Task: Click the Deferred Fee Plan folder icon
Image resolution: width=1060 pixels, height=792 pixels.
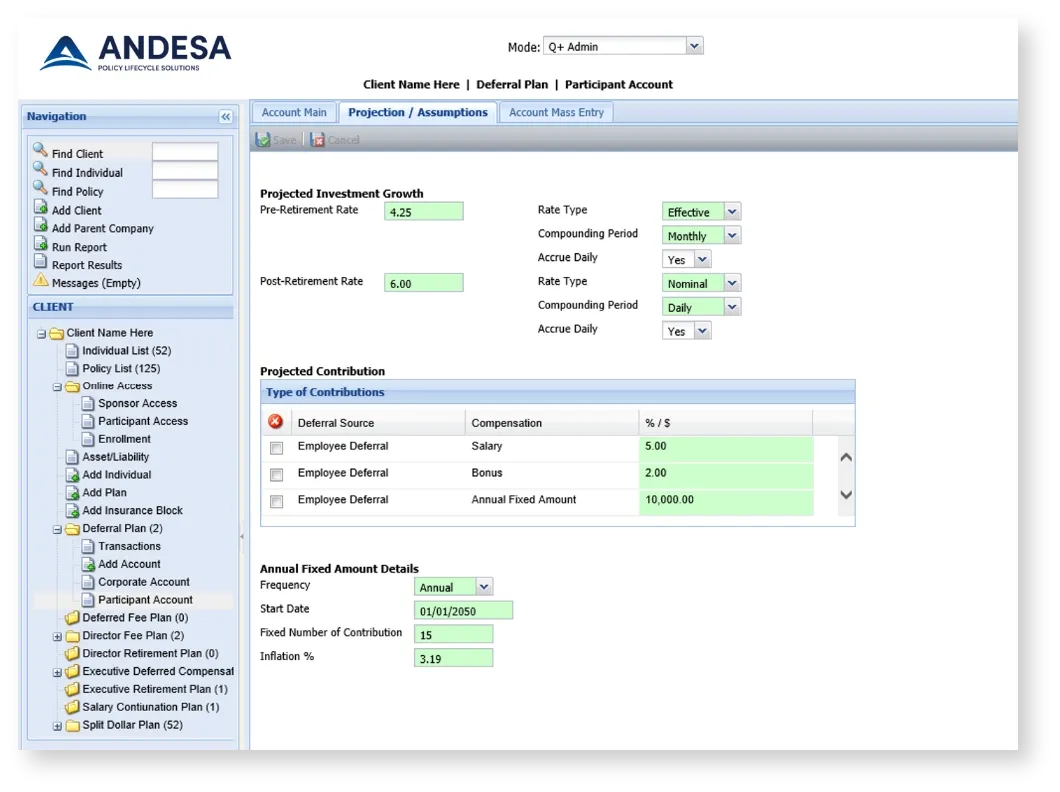Action: tap(72, 618)
